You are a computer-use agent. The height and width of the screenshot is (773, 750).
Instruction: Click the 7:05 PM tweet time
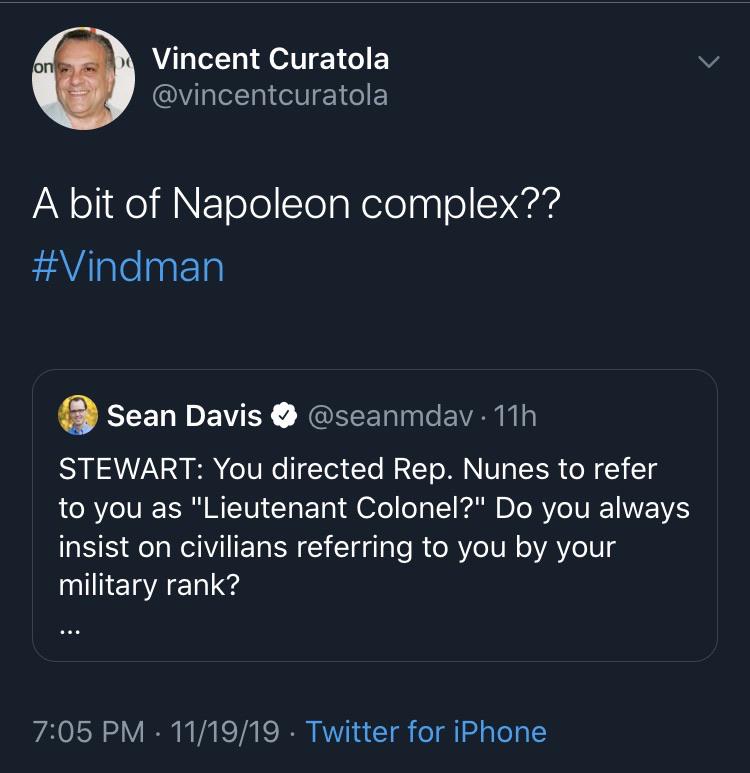(89, 731)
